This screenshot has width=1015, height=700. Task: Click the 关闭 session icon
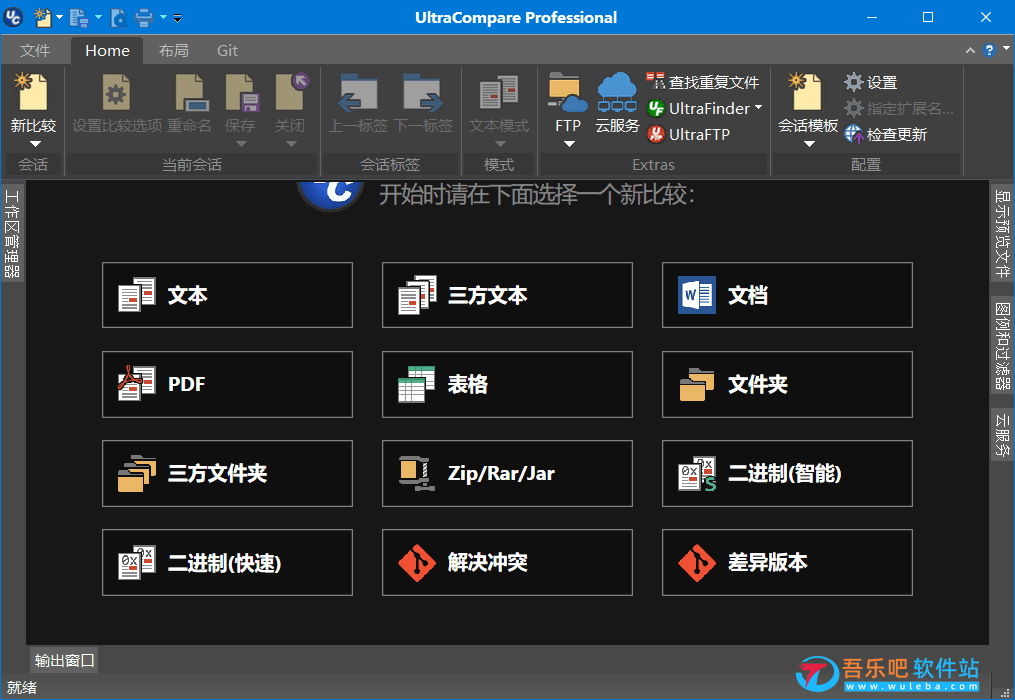coord(291,92)
